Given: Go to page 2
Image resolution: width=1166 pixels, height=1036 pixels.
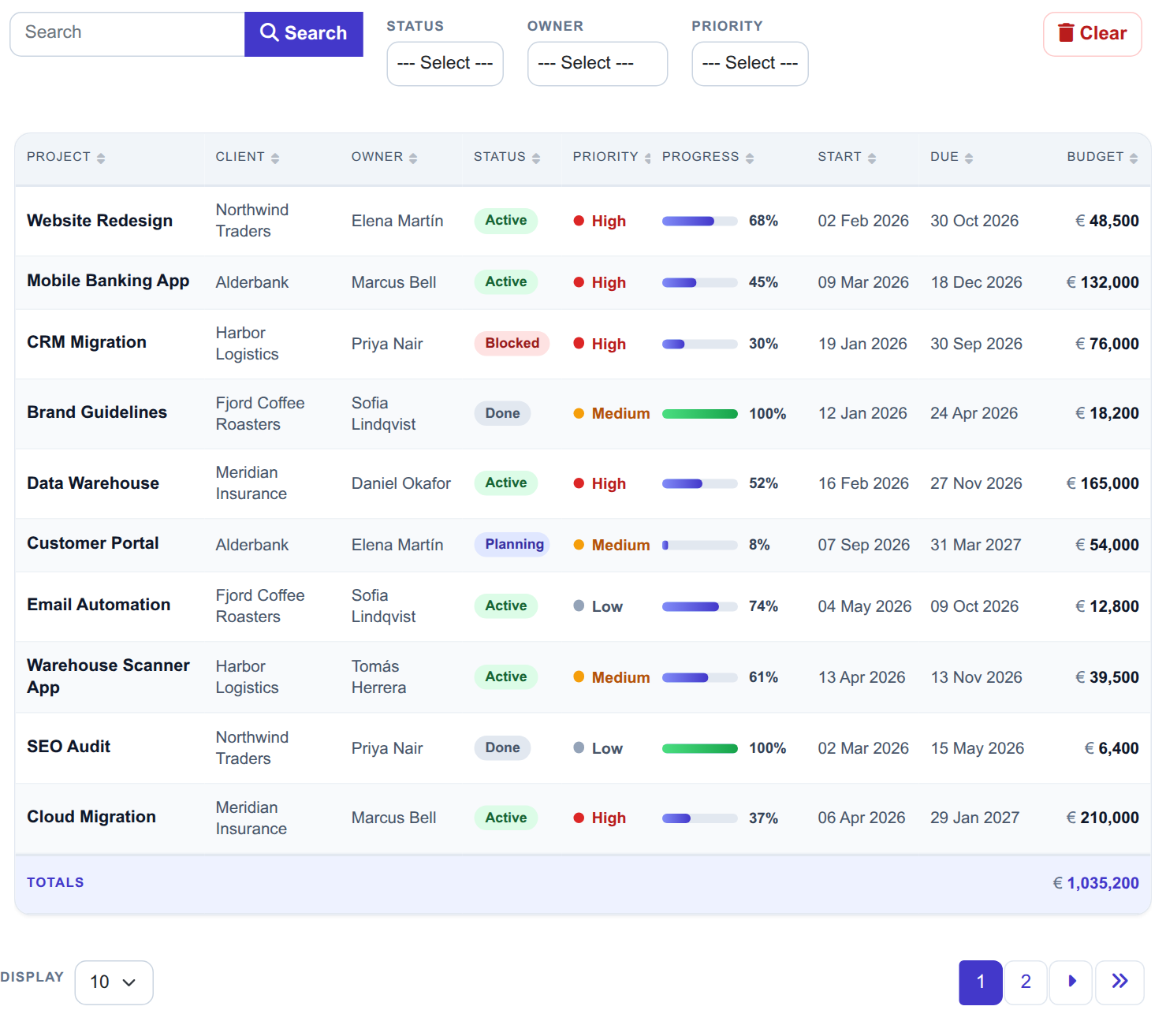Looking at the screenshot, I should click(x=1026, y=982).
